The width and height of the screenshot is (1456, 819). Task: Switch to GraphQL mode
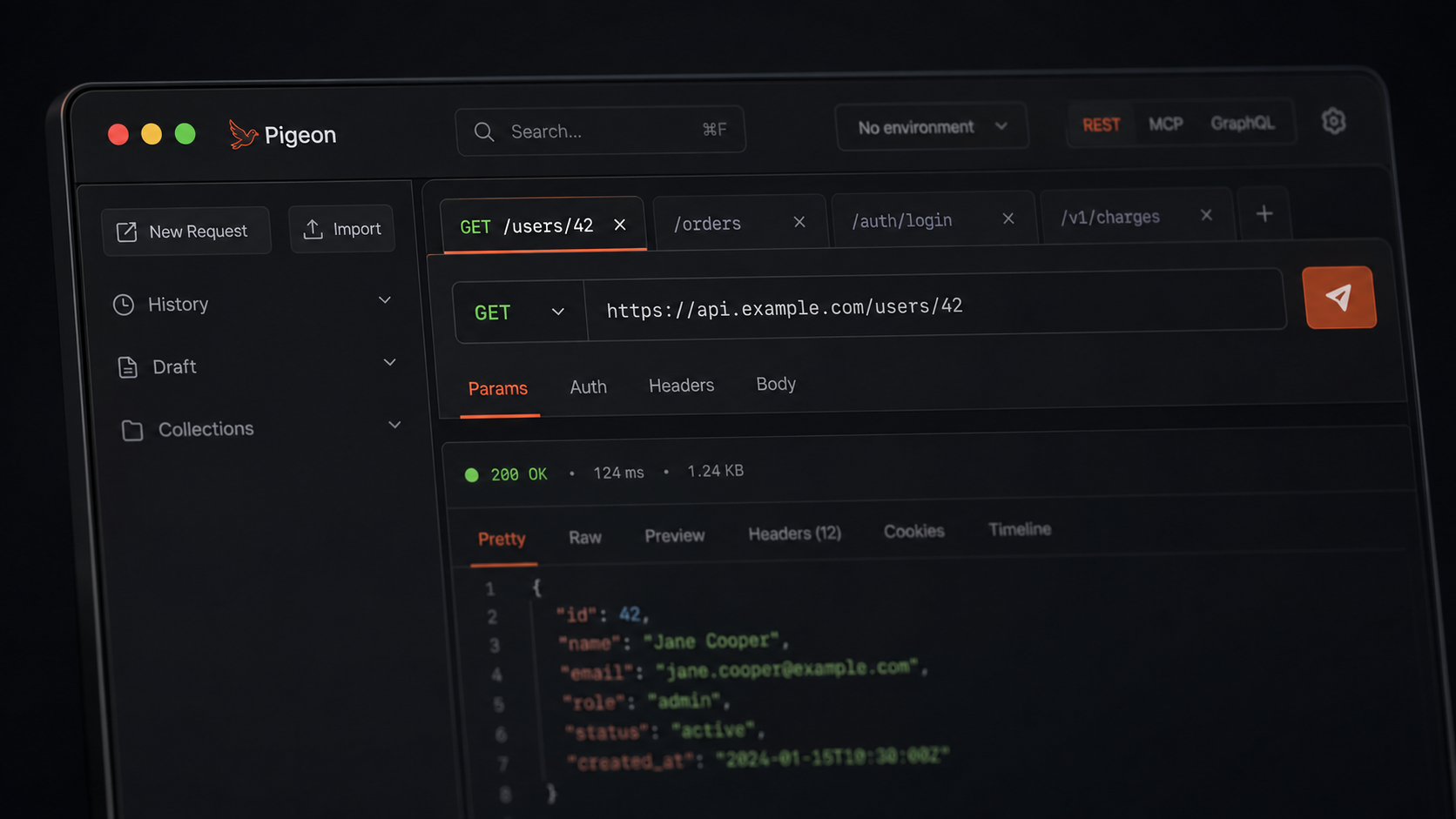pos(1243,124)
